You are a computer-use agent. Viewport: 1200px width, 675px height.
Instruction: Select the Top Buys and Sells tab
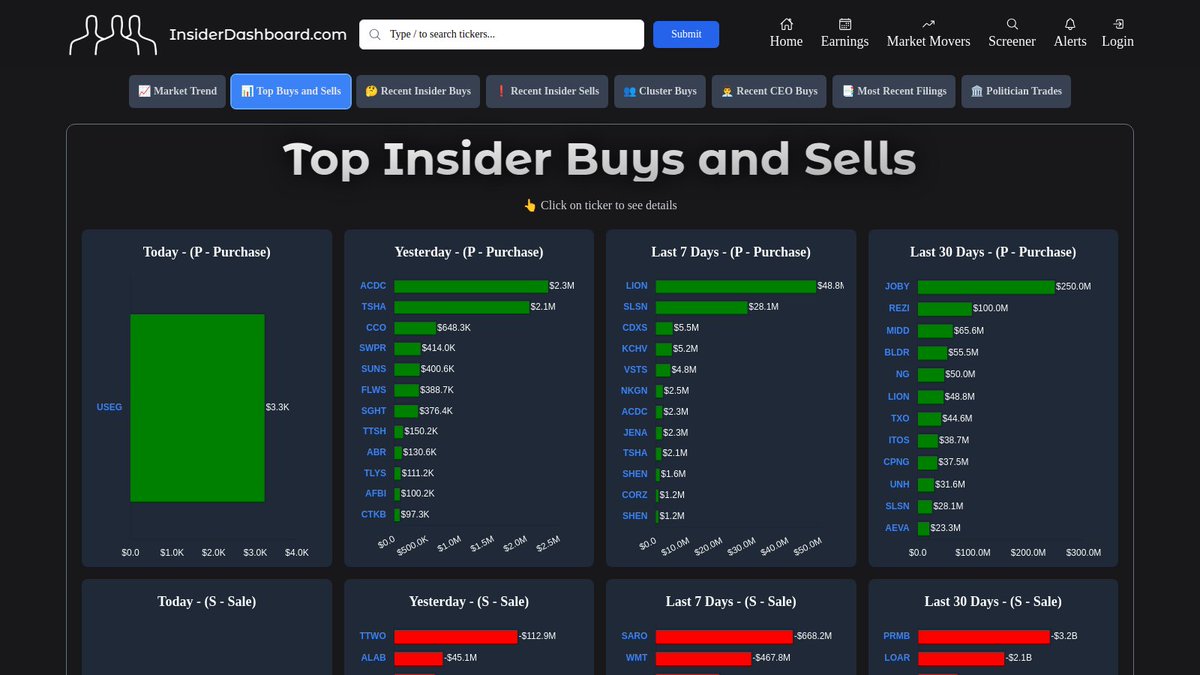pyautogui.click(x=291, y=91)
